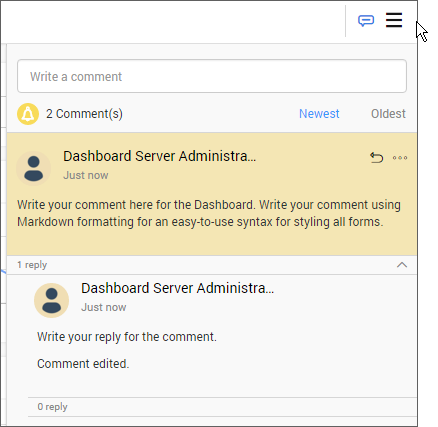Screen dimensions: 438x427
Task: Click the reply arrow on highlighted comment
Action: [x=377, y=157]
